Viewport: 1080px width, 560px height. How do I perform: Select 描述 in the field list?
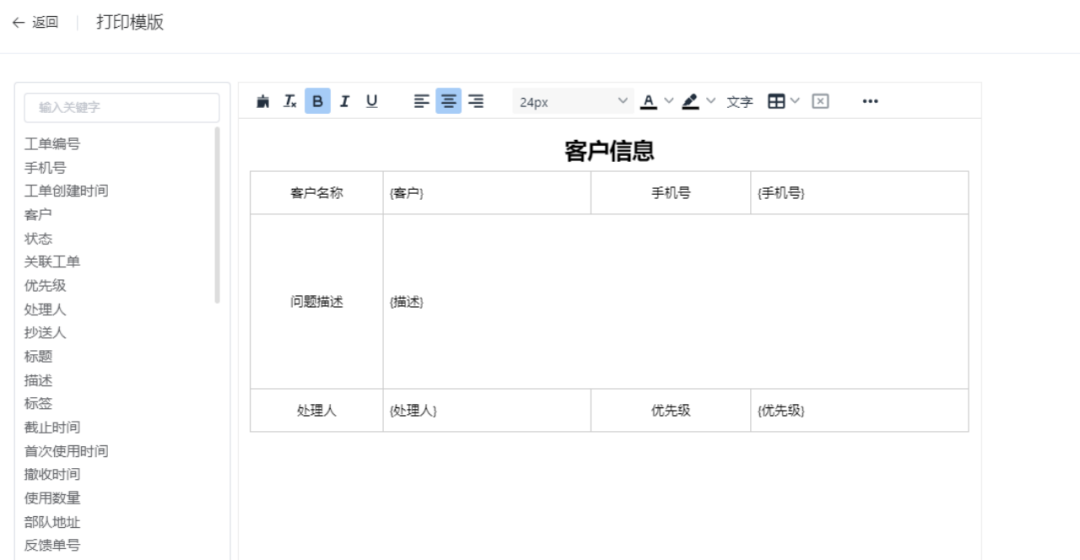pyautogui.click(x=38, y=380)
